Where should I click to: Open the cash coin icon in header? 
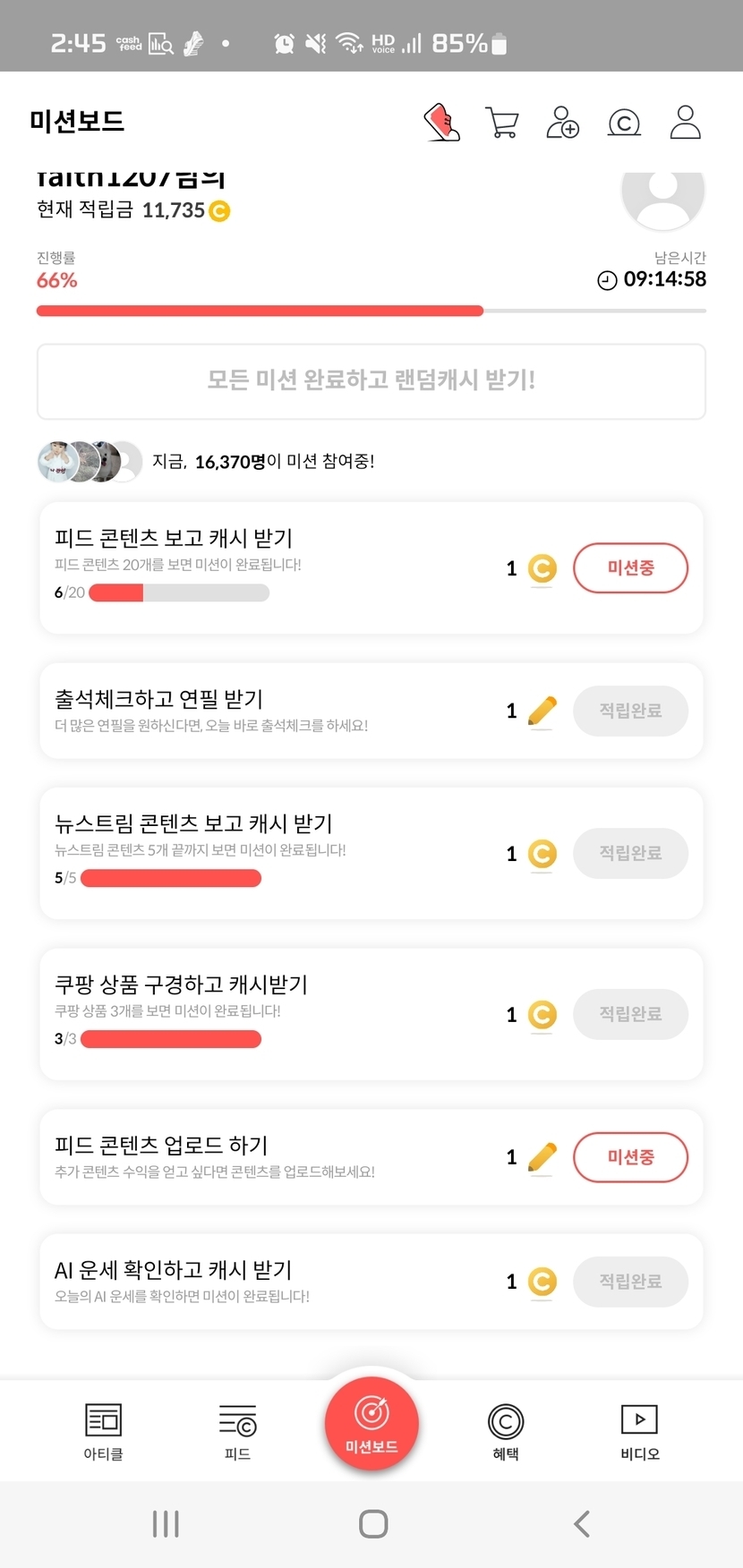[624, 122]
